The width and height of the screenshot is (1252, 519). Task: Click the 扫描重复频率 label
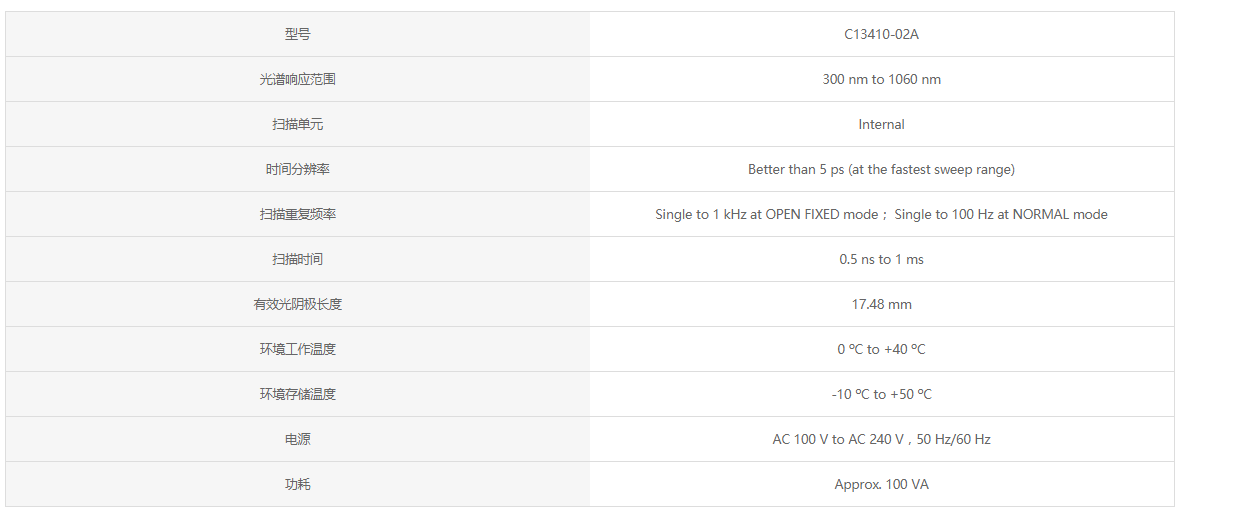[297, 214]
